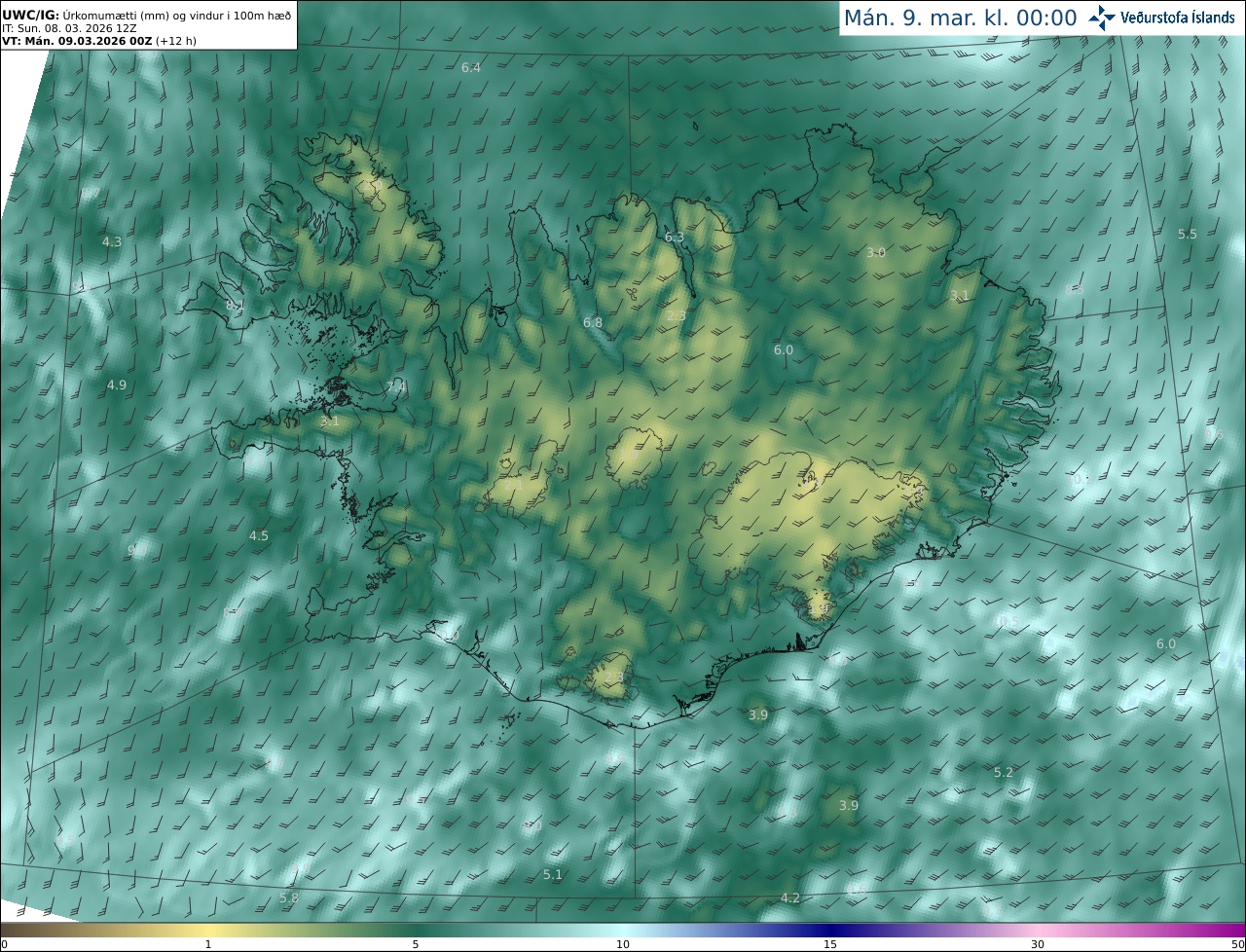Click the colorbar tick label 50
The height and width of the screenshot is (952, 1246).
click(x=1238, y=944)
